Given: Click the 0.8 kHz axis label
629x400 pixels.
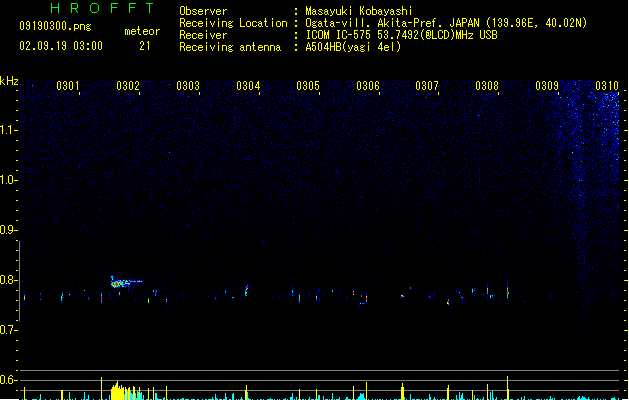Looking at the screenshot, I should (x=8, y=280).
